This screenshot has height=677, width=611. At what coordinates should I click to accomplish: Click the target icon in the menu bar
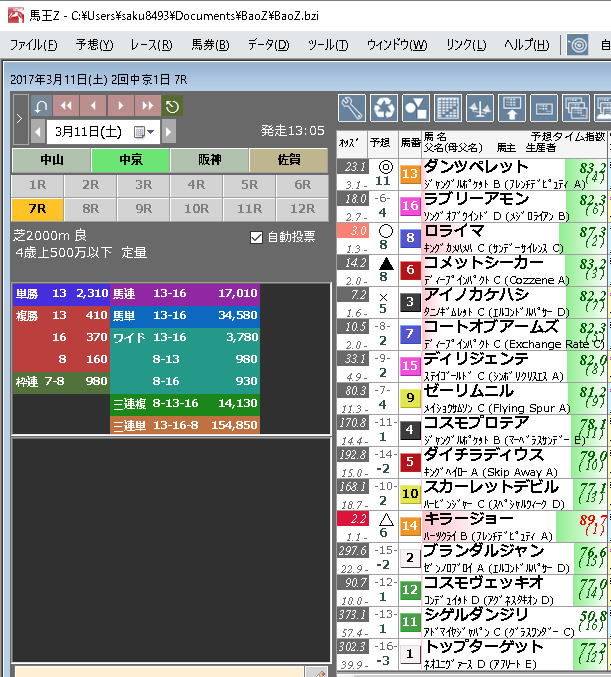point(578,44)
